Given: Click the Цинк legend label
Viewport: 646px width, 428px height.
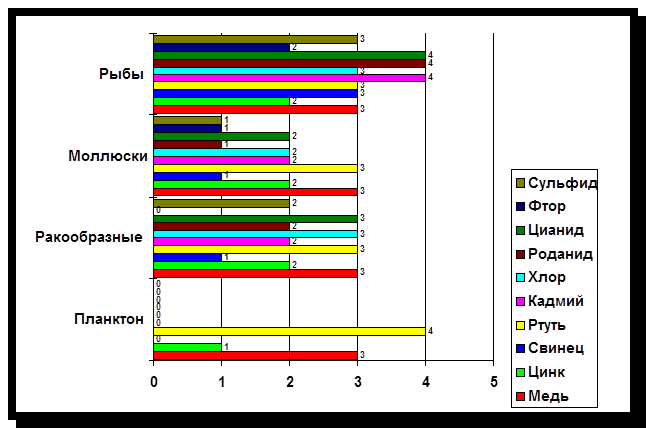Looking at the screenshot, I should [551, 371].
